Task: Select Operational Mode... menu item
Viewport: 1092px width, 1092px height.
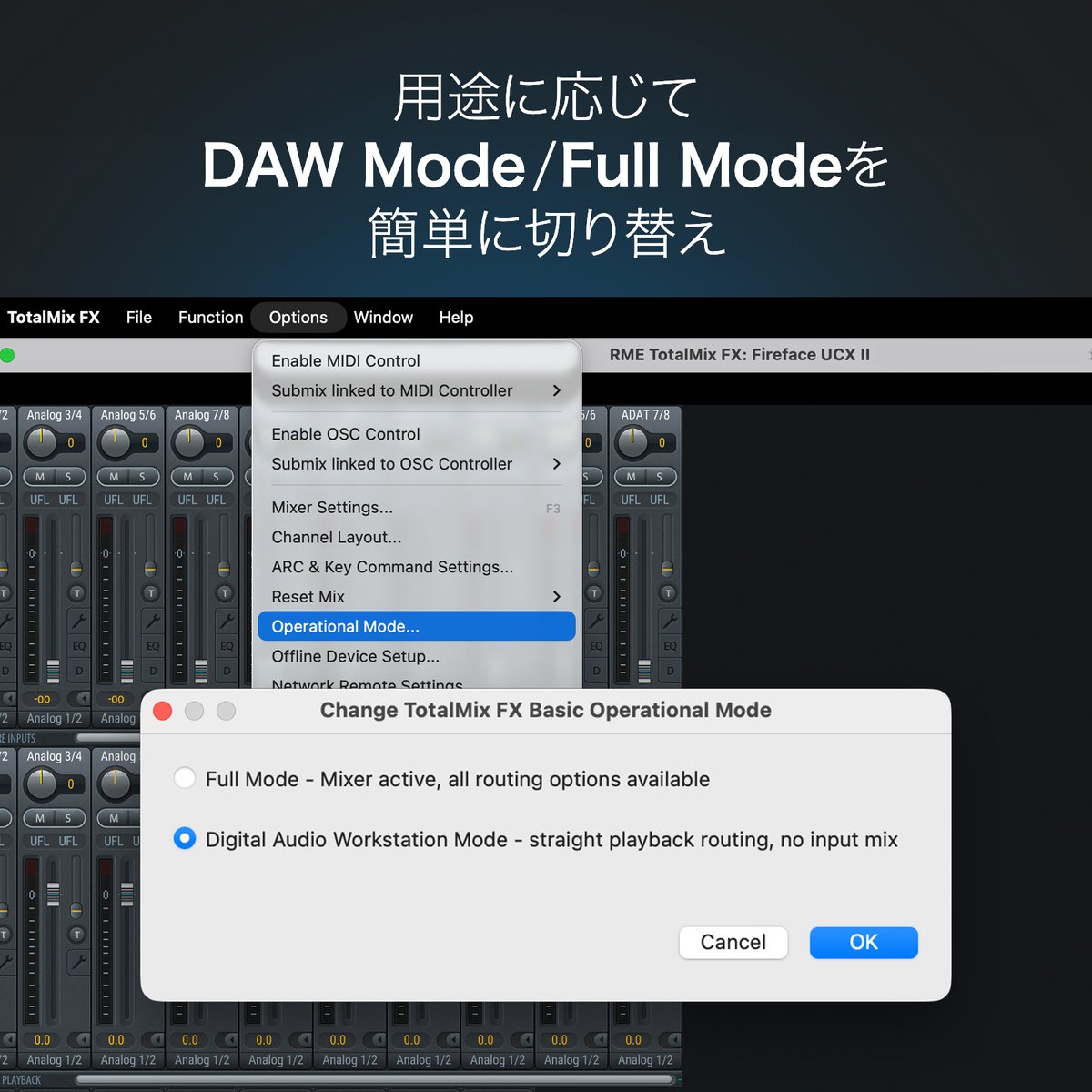Action: (417, 626)
